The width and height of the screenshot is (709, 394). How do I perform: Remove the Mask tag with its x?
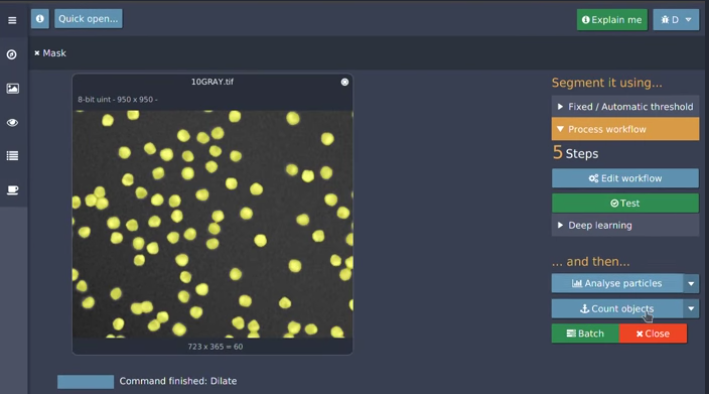coord(37,53)
